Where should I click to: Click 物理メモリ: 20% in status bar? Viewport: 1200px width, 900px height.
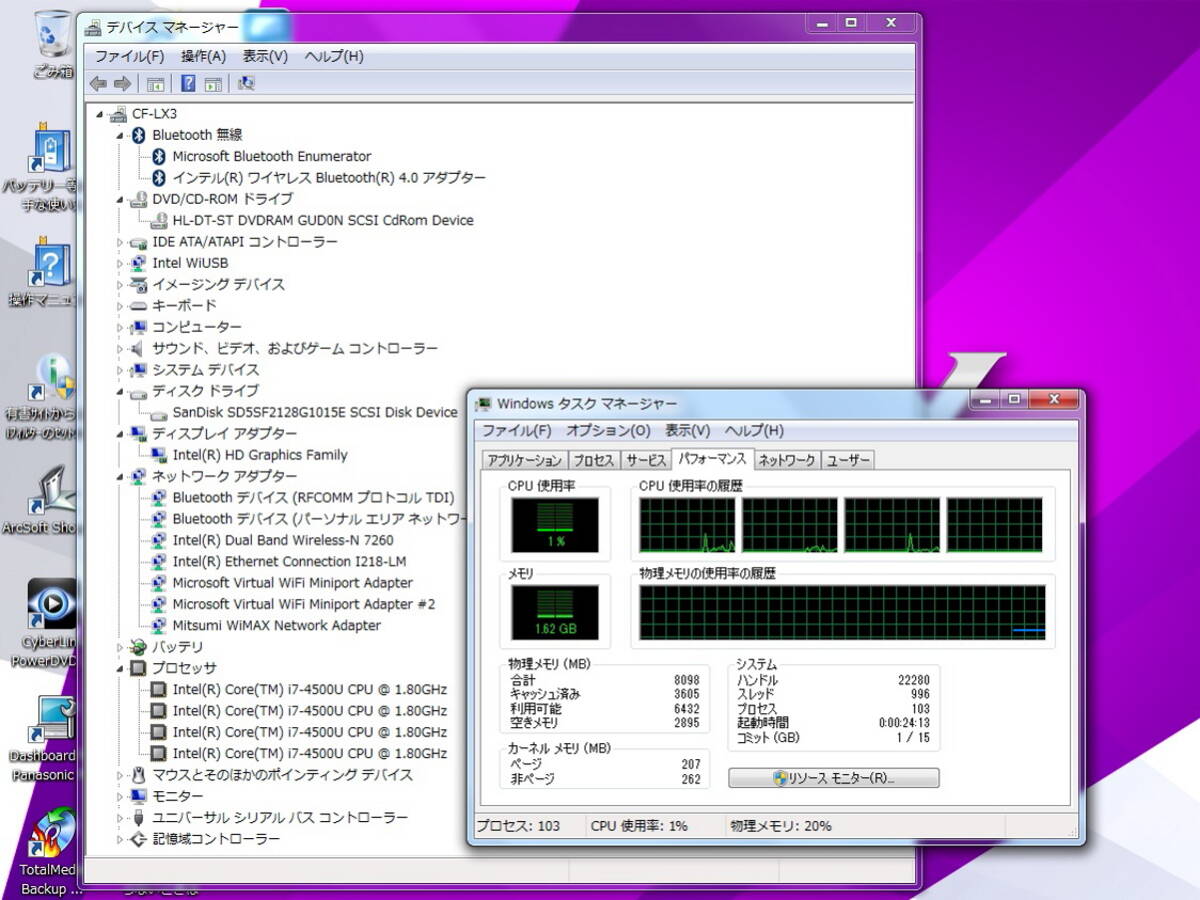tap(780, 826)
